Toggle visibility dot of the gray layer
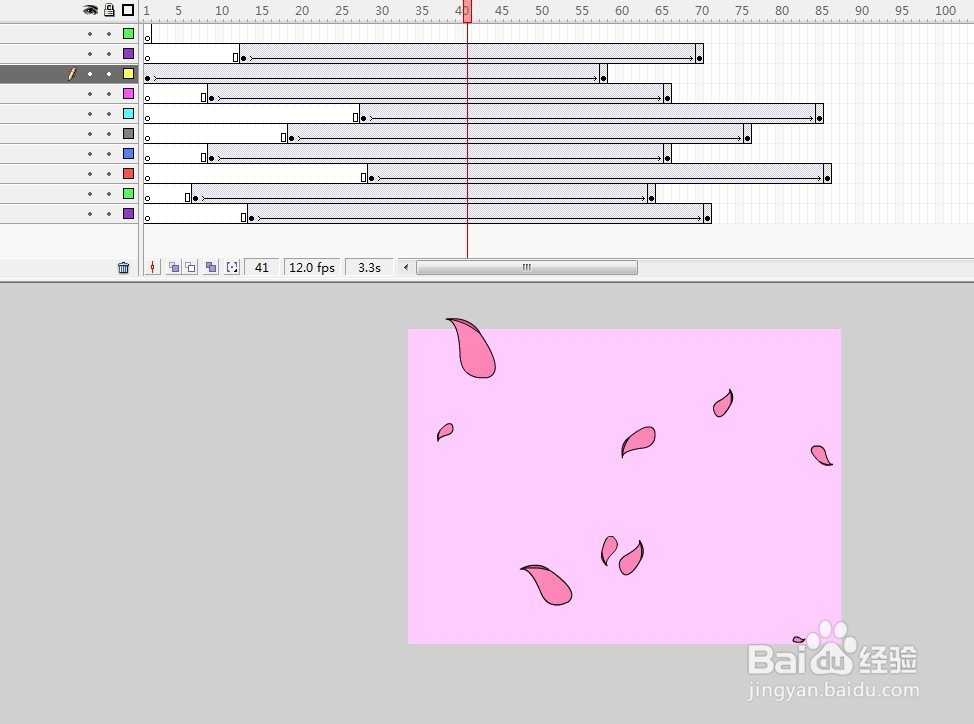This screenshot has width=974, height=724. pos(90,133)
